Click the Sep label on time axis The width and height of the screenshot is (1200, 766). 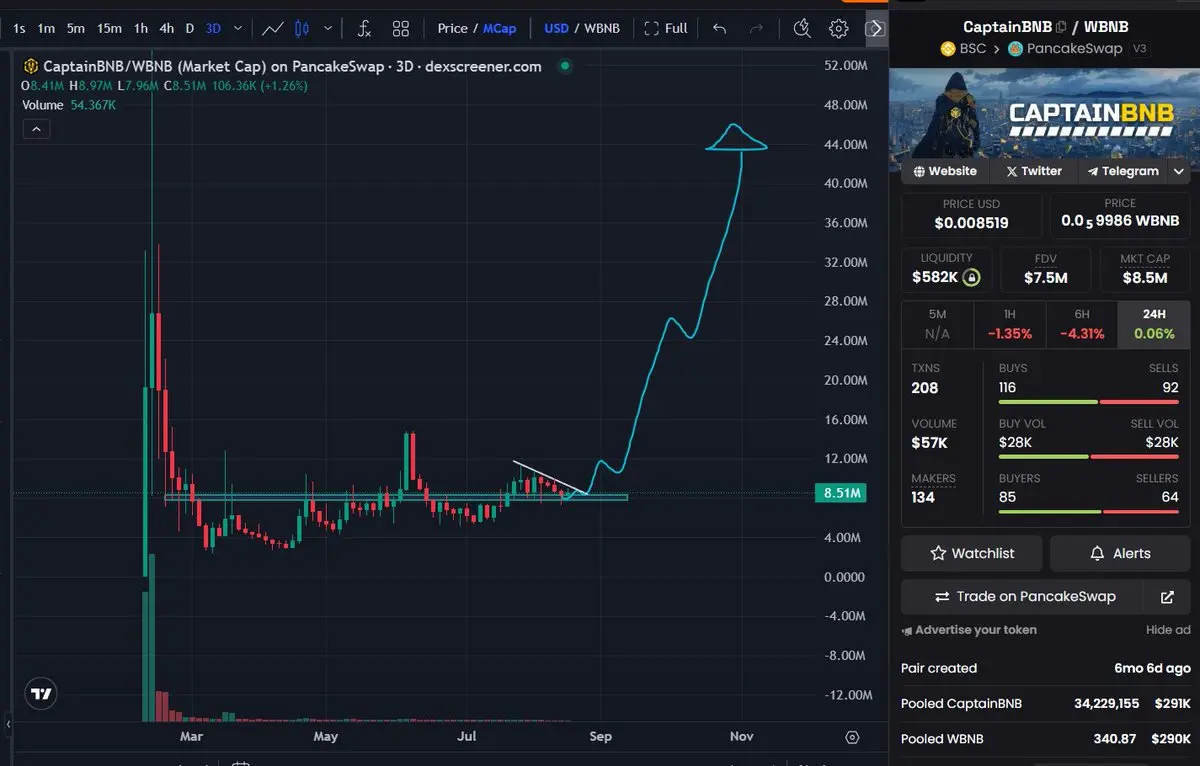(x=600, y=737)
